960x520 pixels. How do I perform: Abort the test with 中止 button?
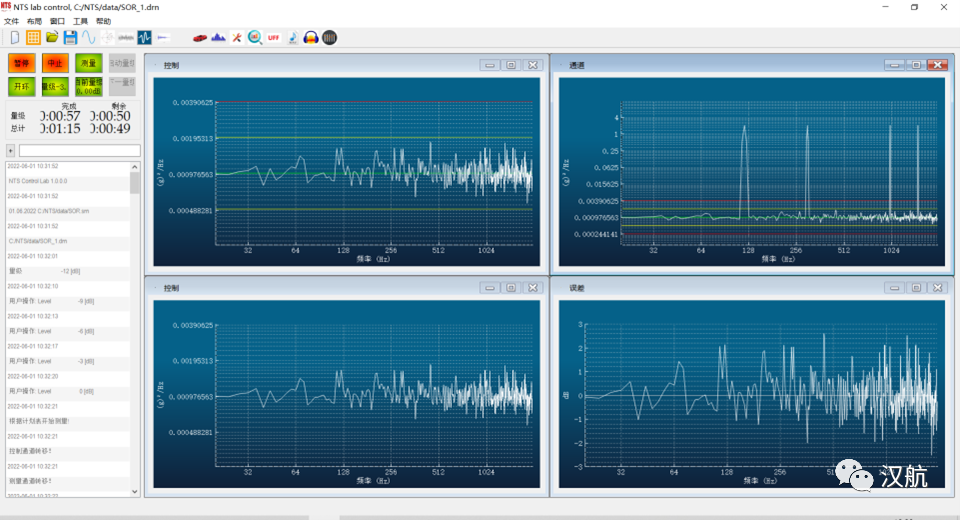click(x=55, y=63)
